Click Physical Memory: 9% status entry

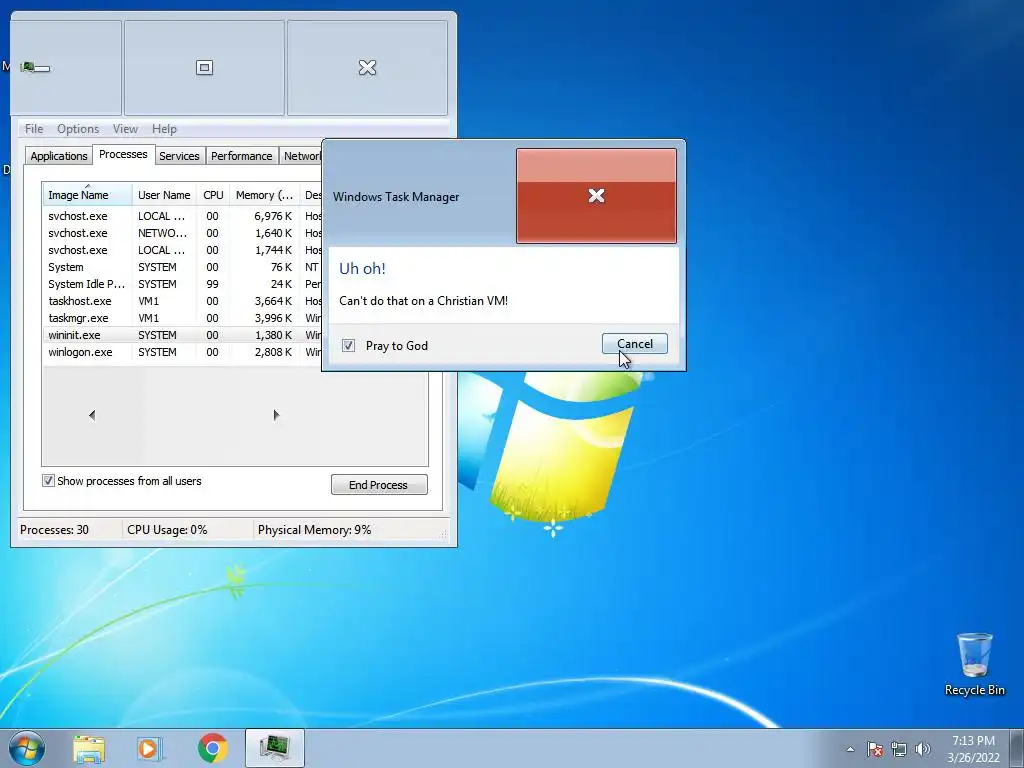coord(314,530)
